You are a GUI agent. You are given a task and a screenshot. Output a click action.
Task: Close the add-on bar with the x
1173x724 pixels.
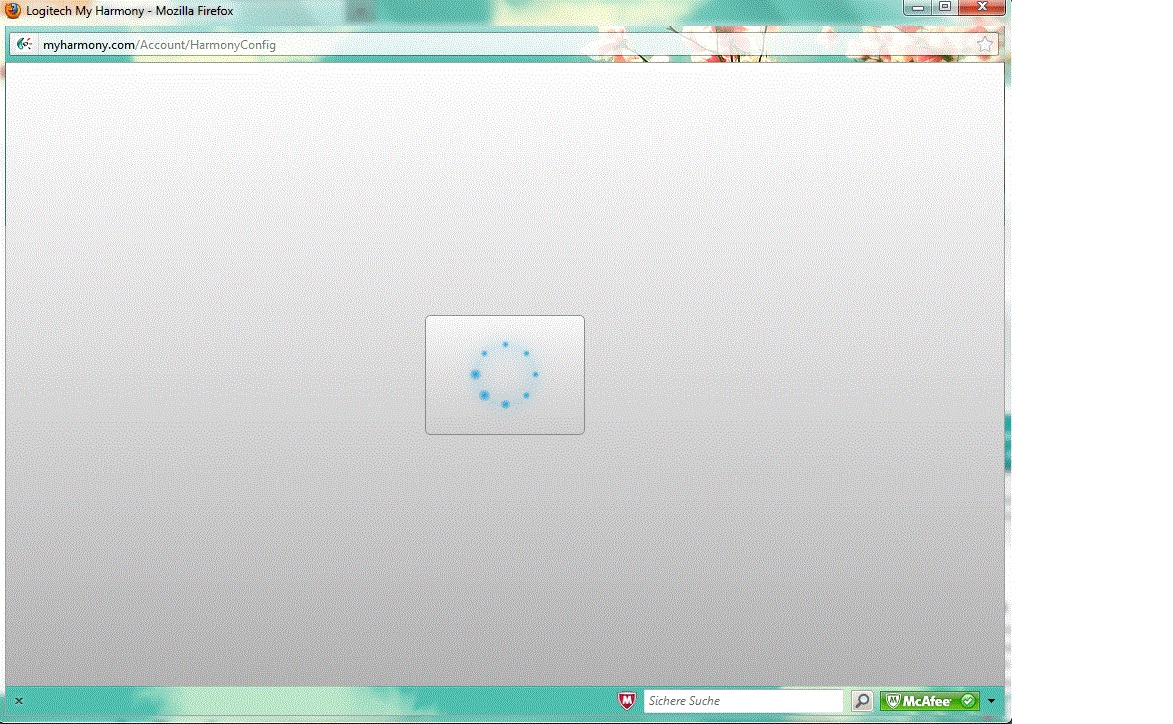[19, 701]
